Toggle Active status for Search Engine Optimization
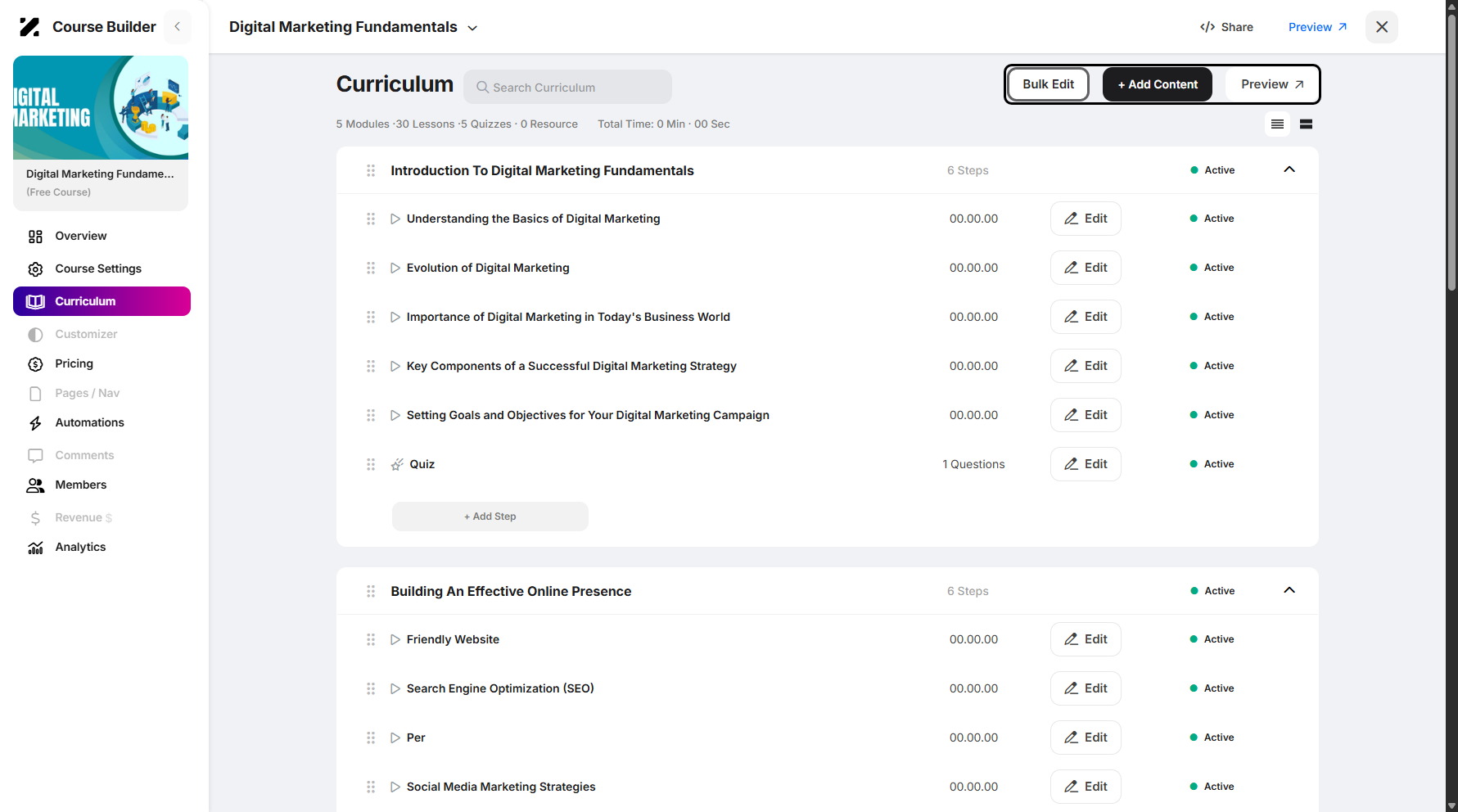 [1212, 688]
